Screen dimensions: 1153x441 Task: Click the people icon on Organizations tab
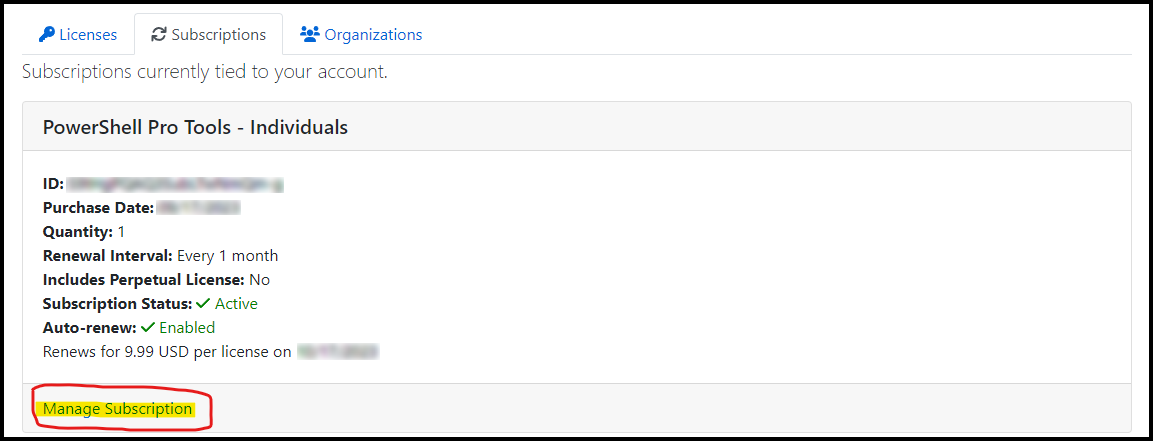tap(310, 35)
